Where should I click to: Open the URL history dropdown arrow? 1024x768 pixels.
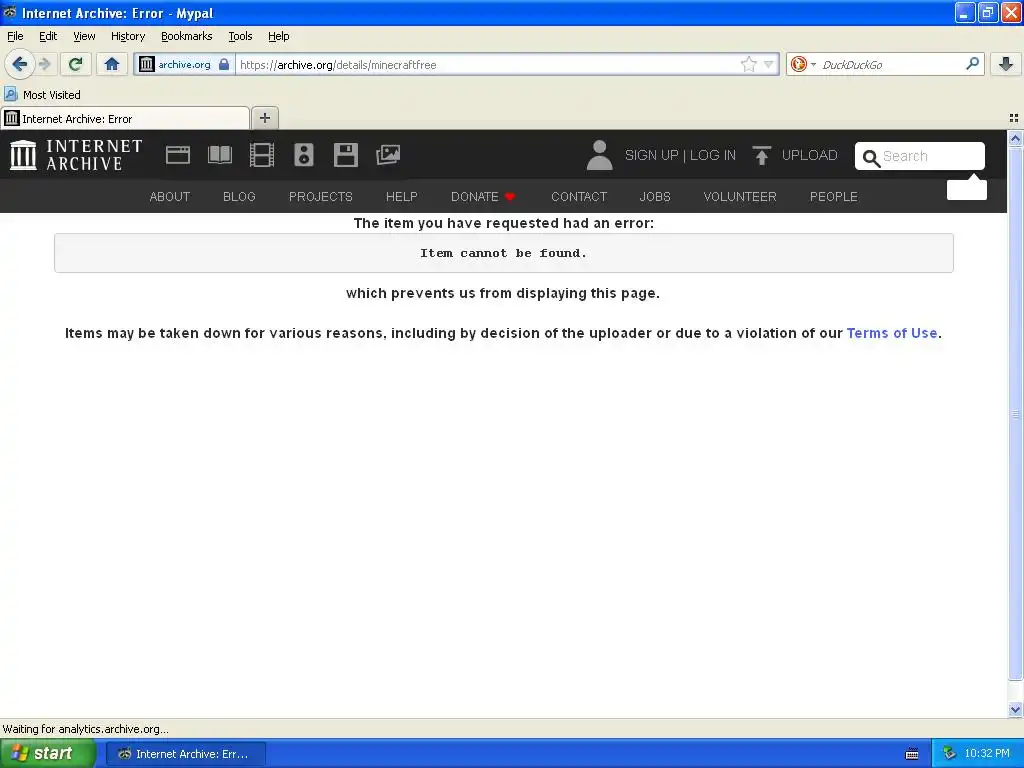click(x=769, y=64)
